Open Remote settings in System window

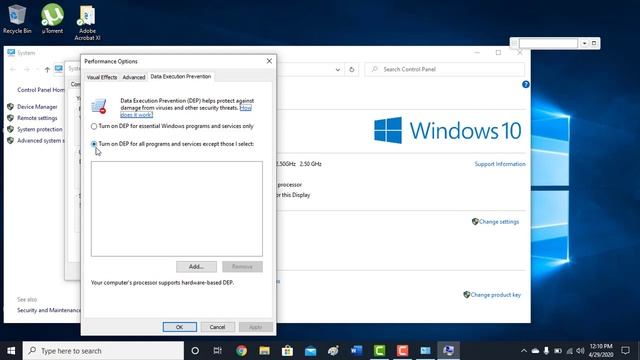point(37,118)
